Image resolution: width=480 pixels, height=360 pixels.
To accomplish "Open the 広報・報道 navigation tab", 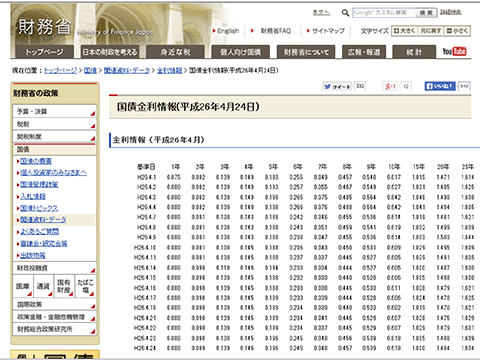I will (x=364, y=52).
